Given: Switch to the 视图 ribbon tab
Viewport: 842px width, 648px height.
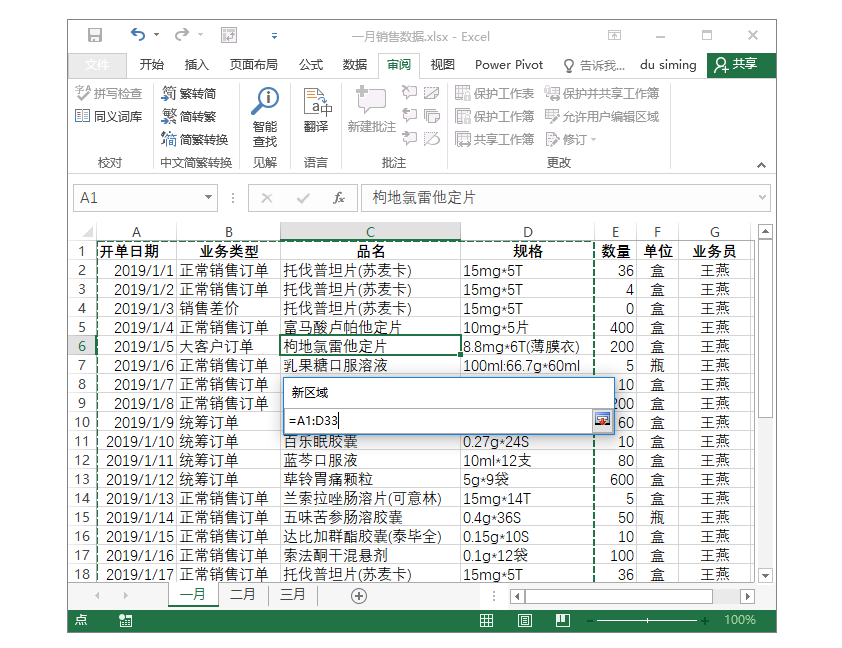Looking at the screenshot, I should click(442, 65).
